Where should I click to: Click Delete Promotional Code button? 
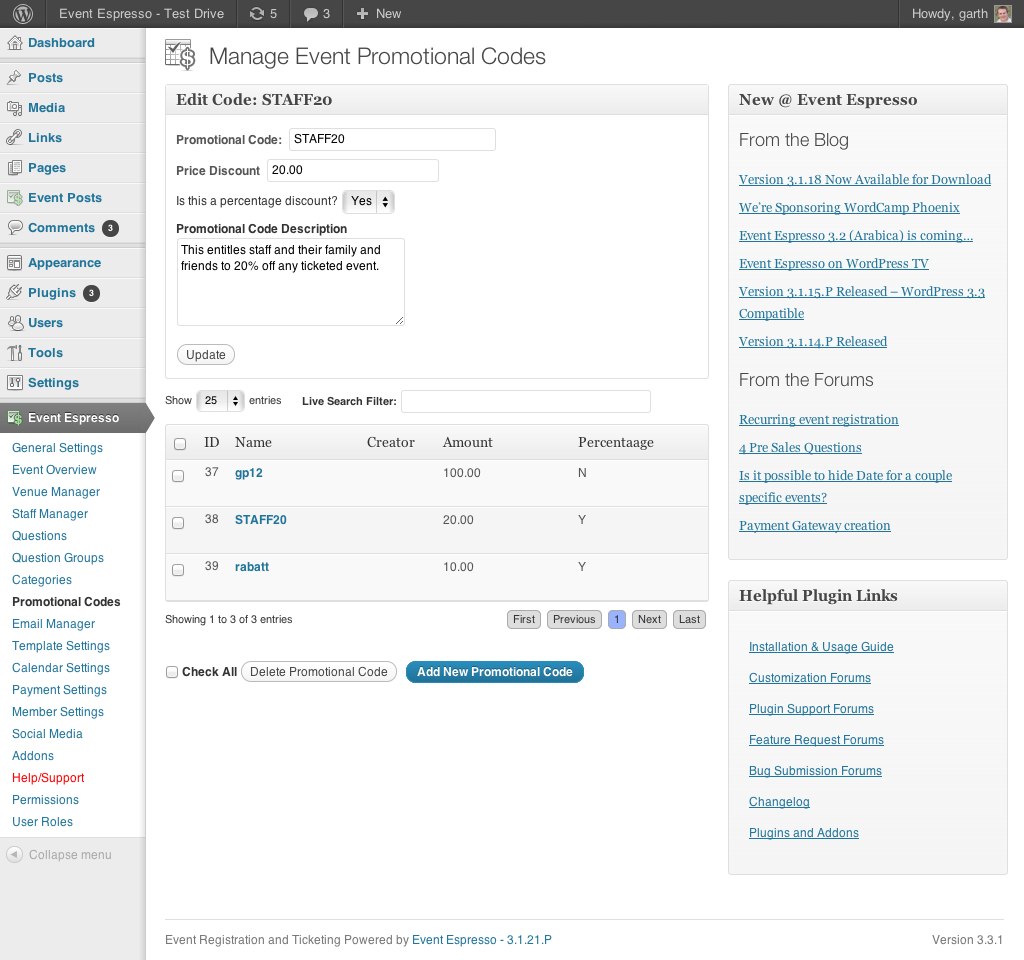[x=319, y=672]
